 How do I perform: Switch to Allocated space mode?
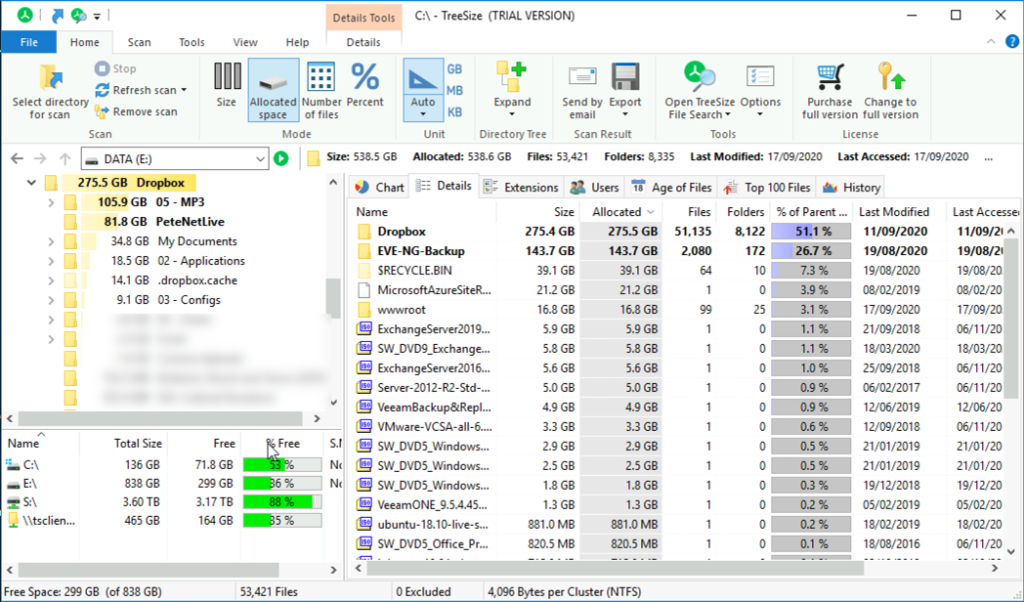pos(273,90)
